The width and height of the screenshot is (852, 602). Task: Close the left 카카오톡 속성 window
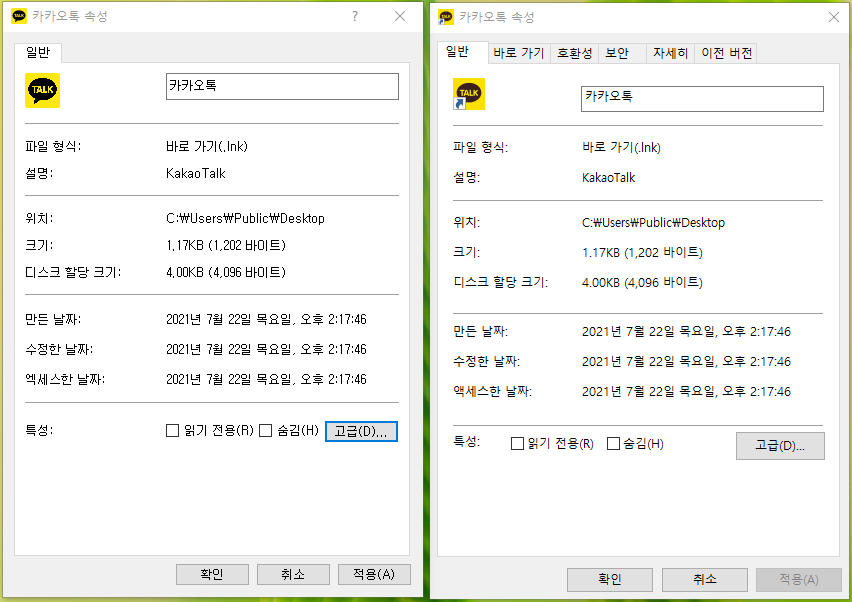(x=400, y=16)
